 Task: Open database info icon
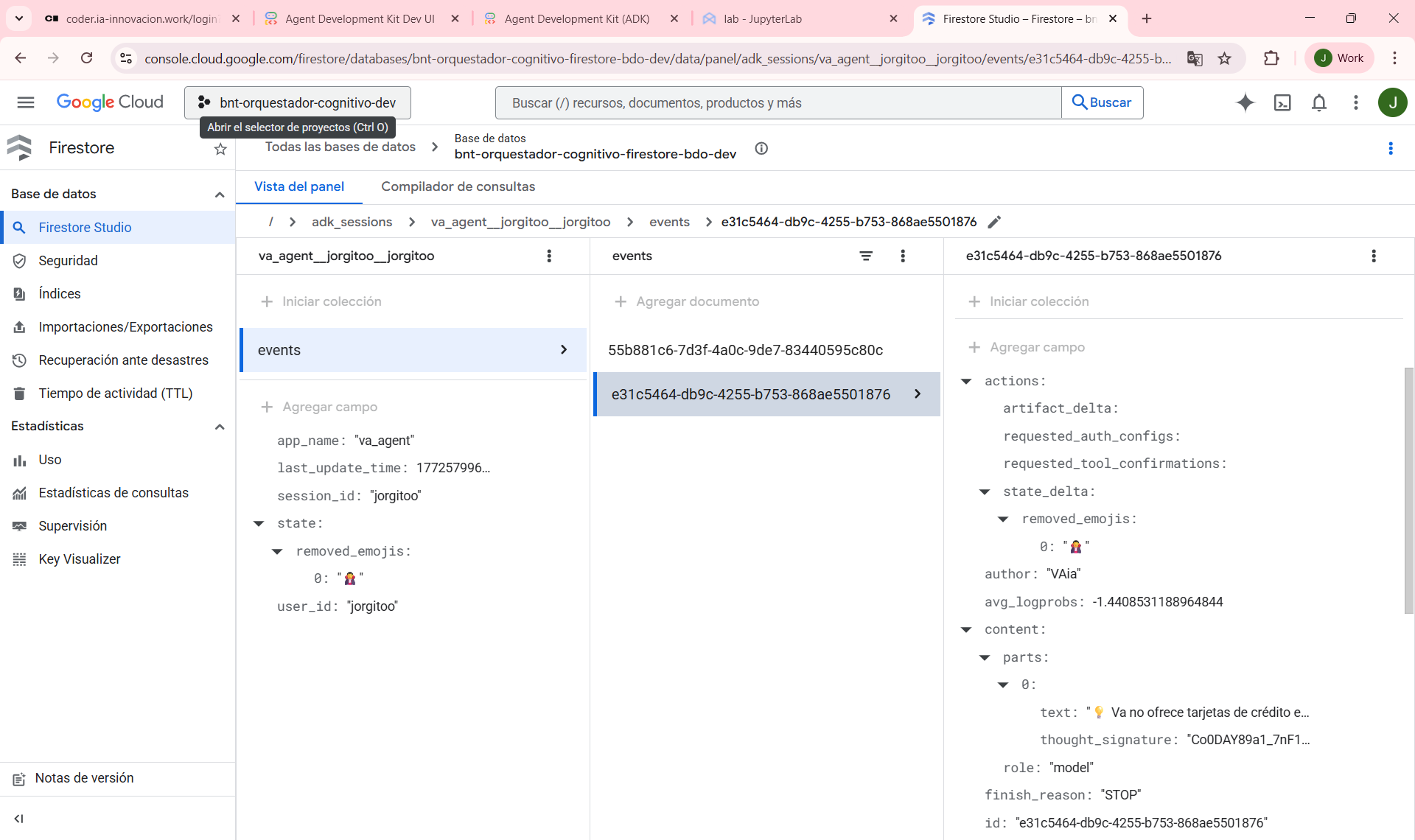(x=761, y=148)
